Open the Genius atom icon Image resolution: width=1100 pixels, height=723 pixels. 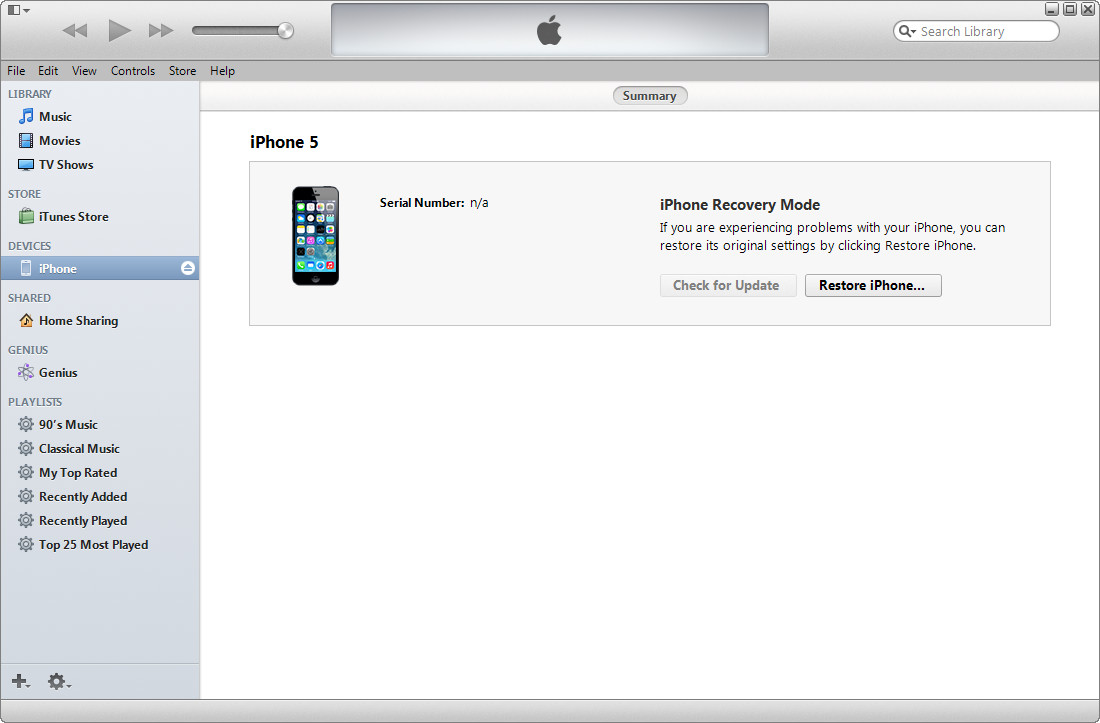click(26, 372)
